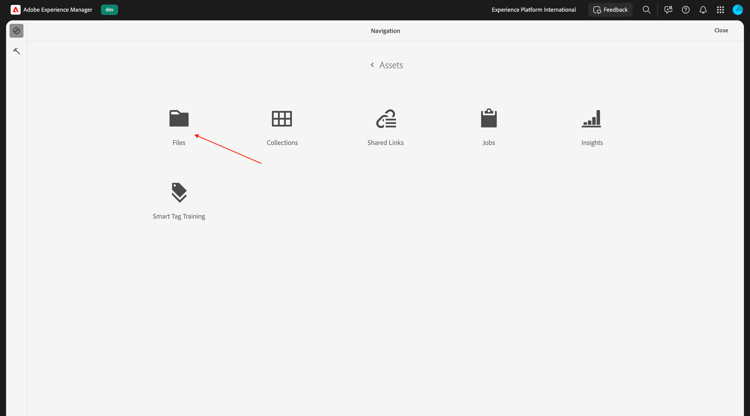Click the Shared Links label text
Screen dimensions: 750x416
pyautogui.click(x=386, y=142)
